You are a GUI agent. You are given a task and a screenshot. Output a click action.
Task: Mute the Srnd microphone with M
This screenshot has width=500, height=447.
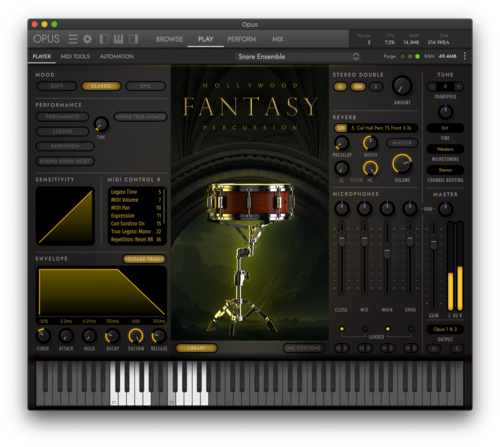407,348
